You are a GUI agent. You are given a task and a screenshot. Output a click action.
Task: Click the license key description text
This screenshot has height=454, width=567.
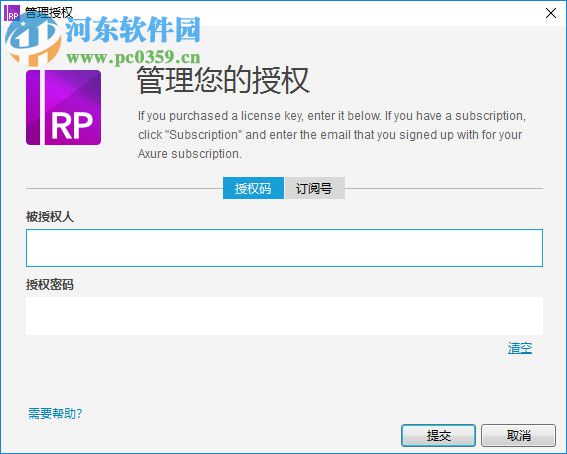[x=332, y=135]
